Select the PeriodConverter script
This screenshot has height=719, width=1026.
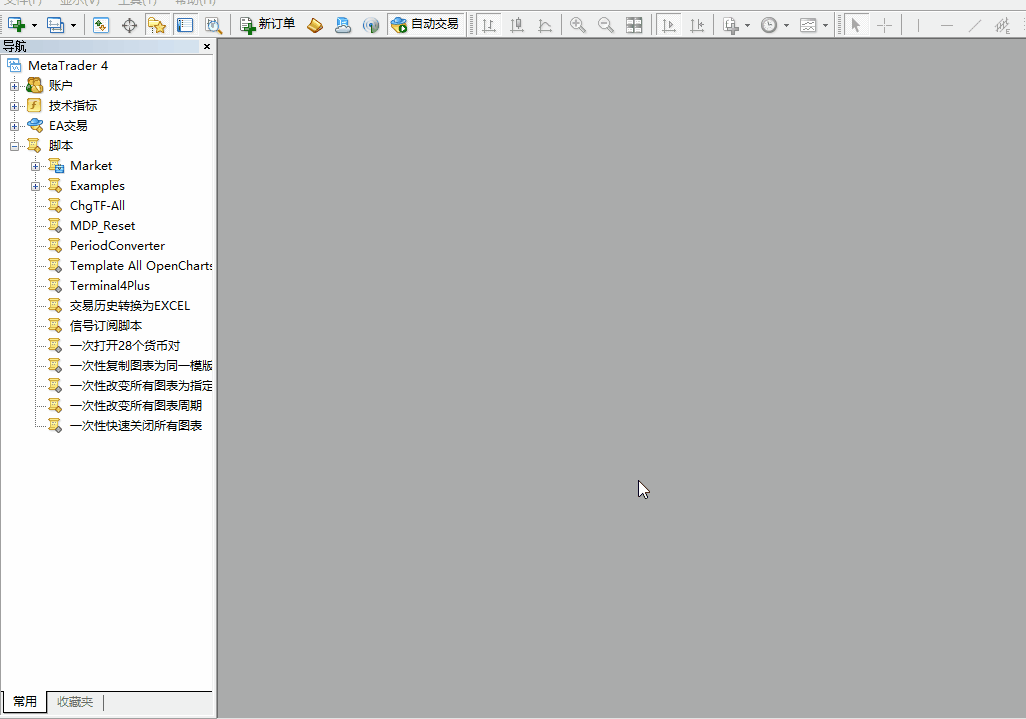coord(116,246)
